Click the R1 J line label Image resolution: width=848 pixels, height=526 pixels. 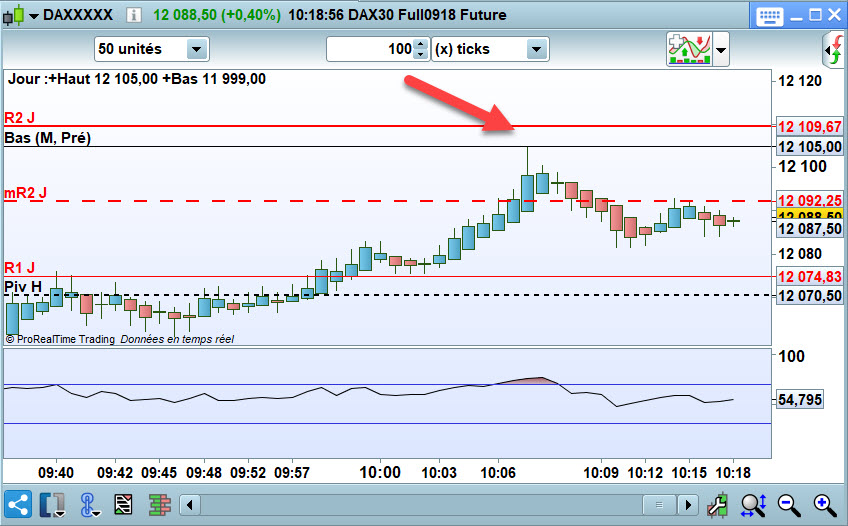pyautogui.click(x=19, y=267)
